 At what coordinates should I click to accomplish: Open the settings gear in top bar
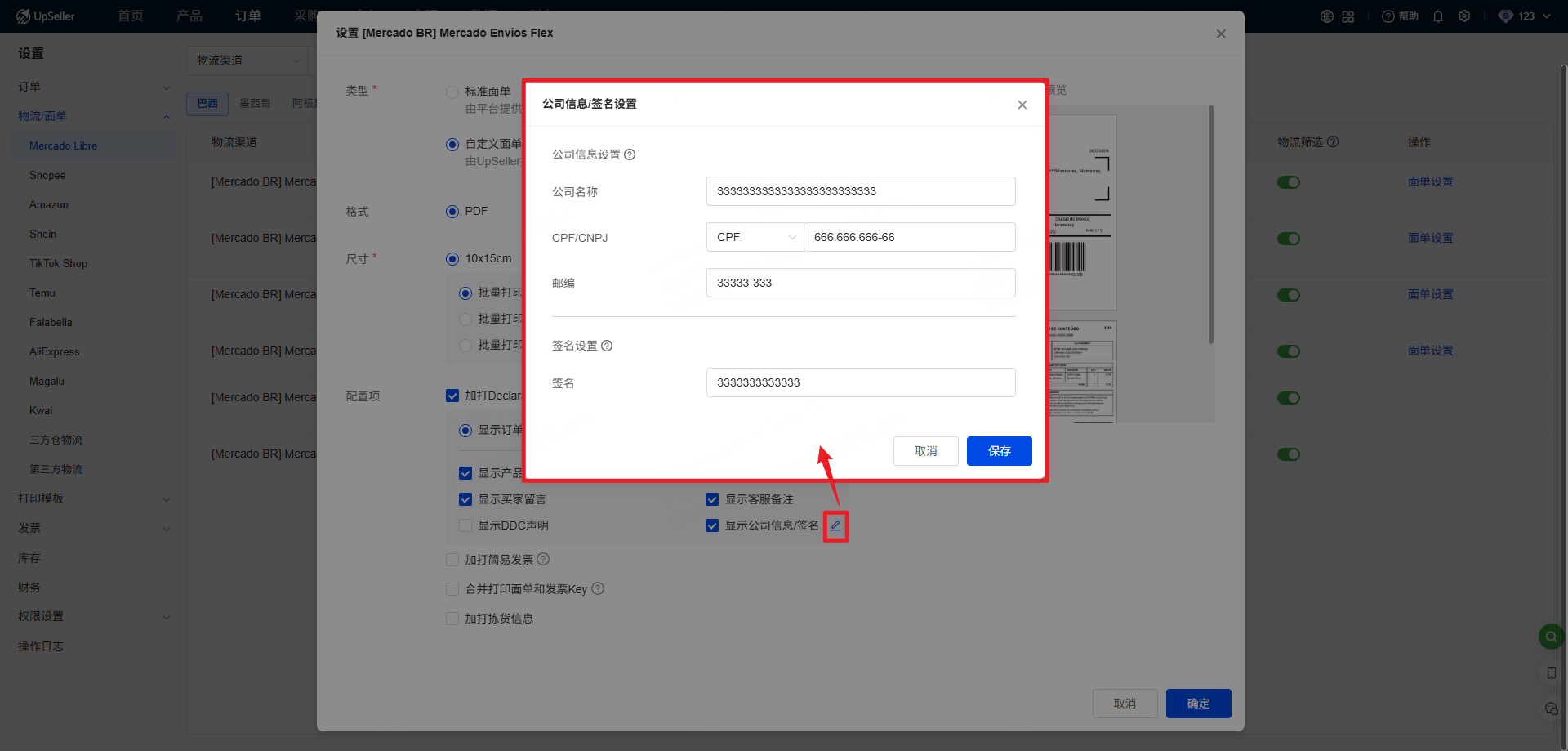click(1464, 16)
